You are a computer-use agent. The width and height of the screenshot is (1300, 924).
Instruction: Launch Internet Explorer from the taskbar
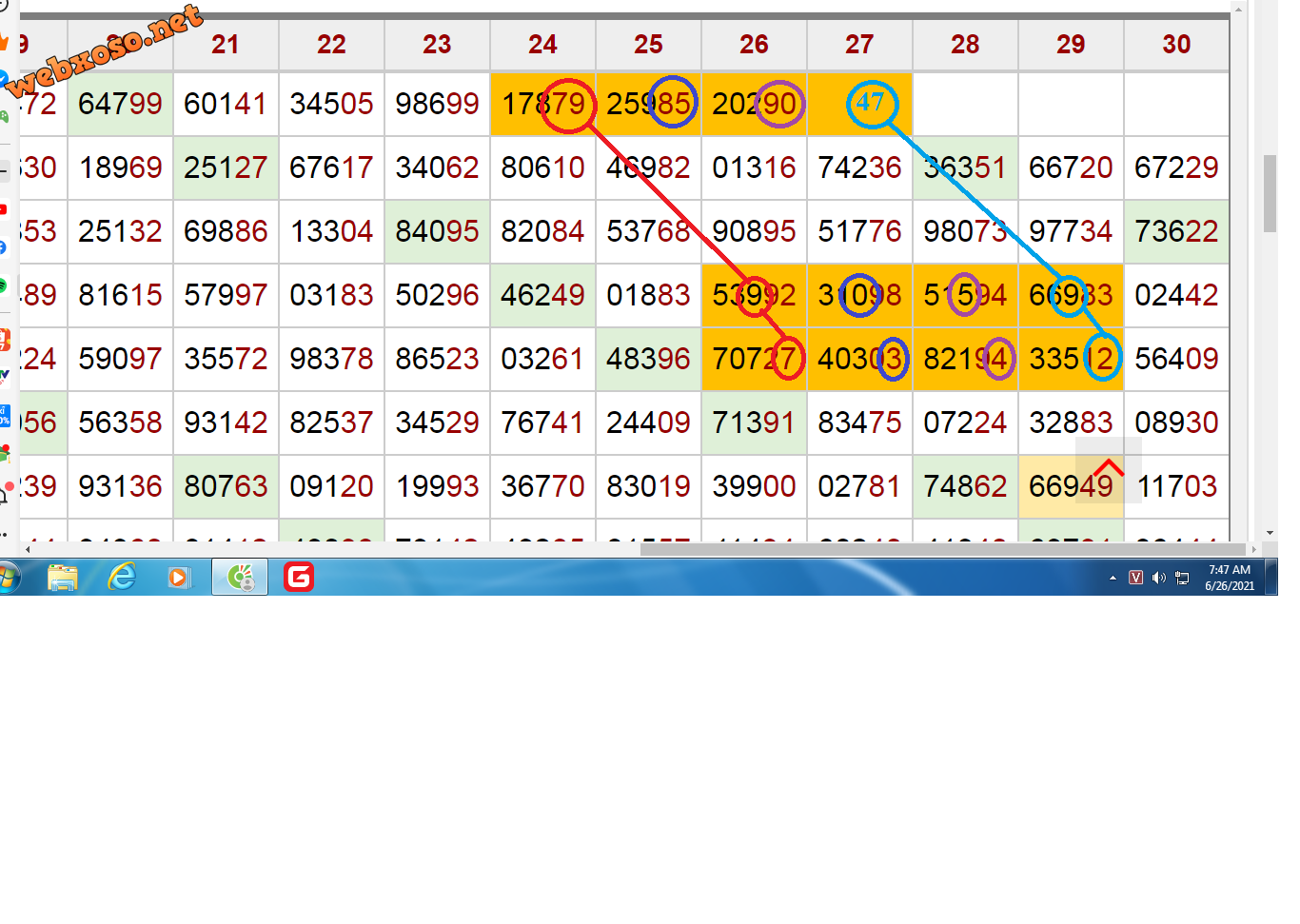pyautogui.click(x=122, y=577)
